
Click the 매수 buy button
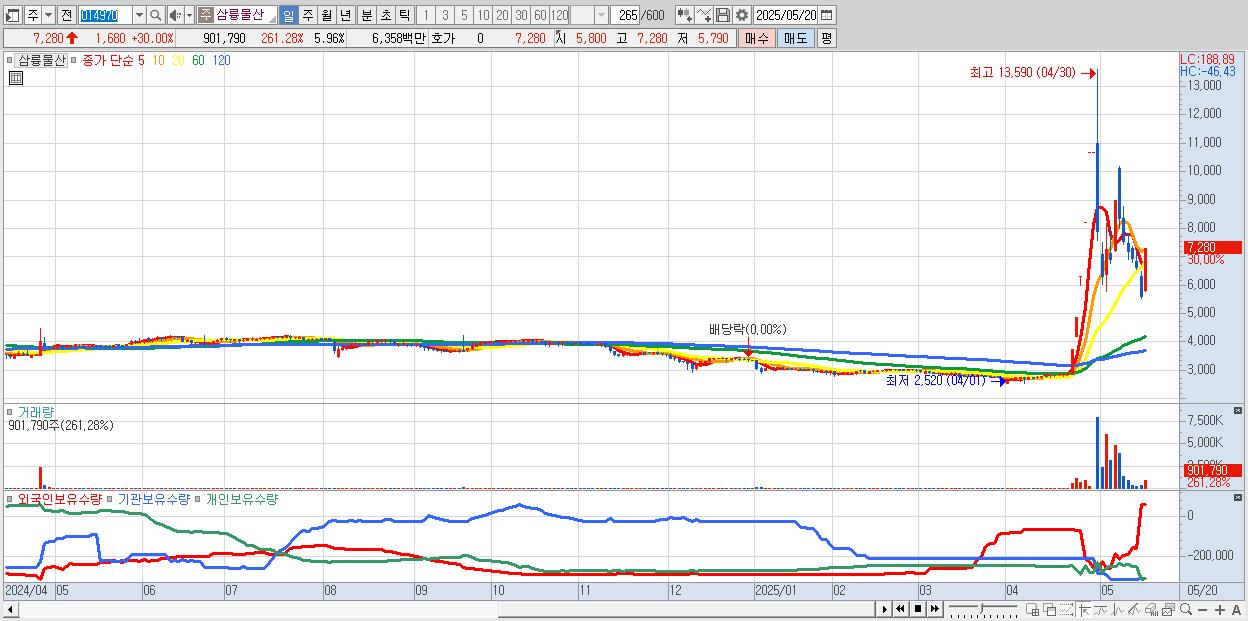pos(757,38)
